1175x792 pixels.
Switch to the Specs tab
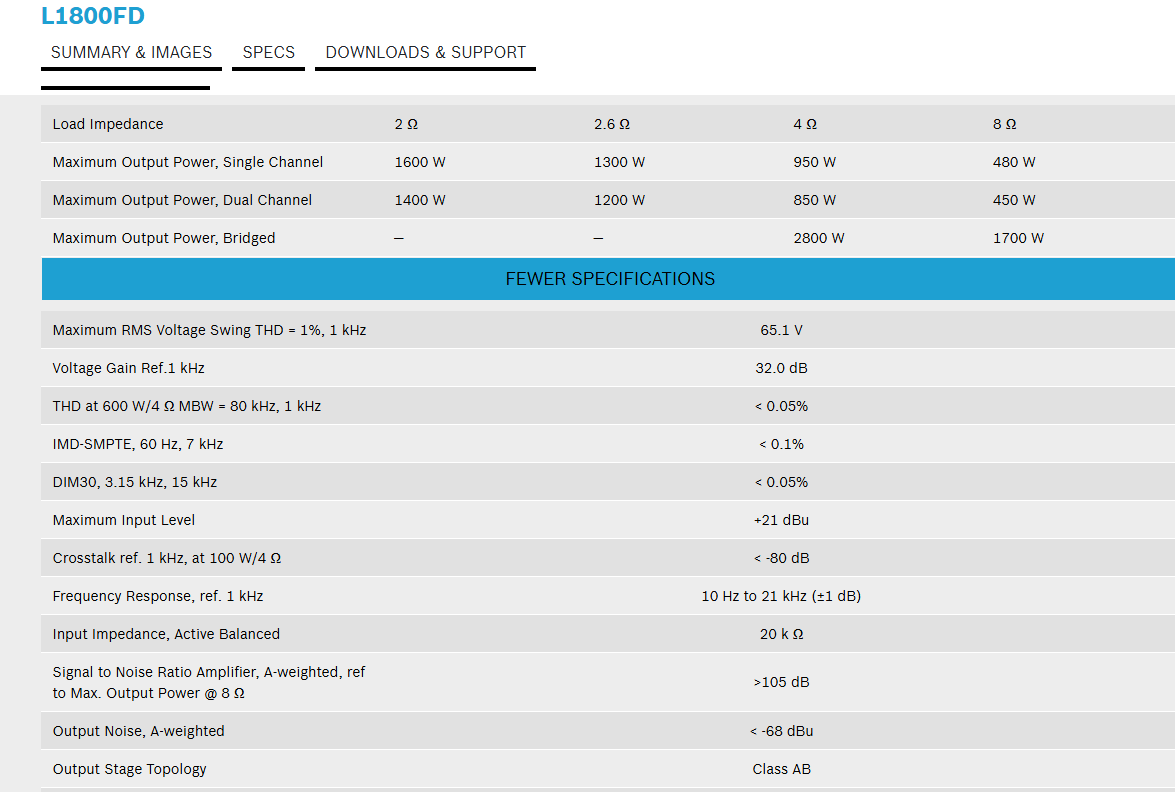pos(268,52)
